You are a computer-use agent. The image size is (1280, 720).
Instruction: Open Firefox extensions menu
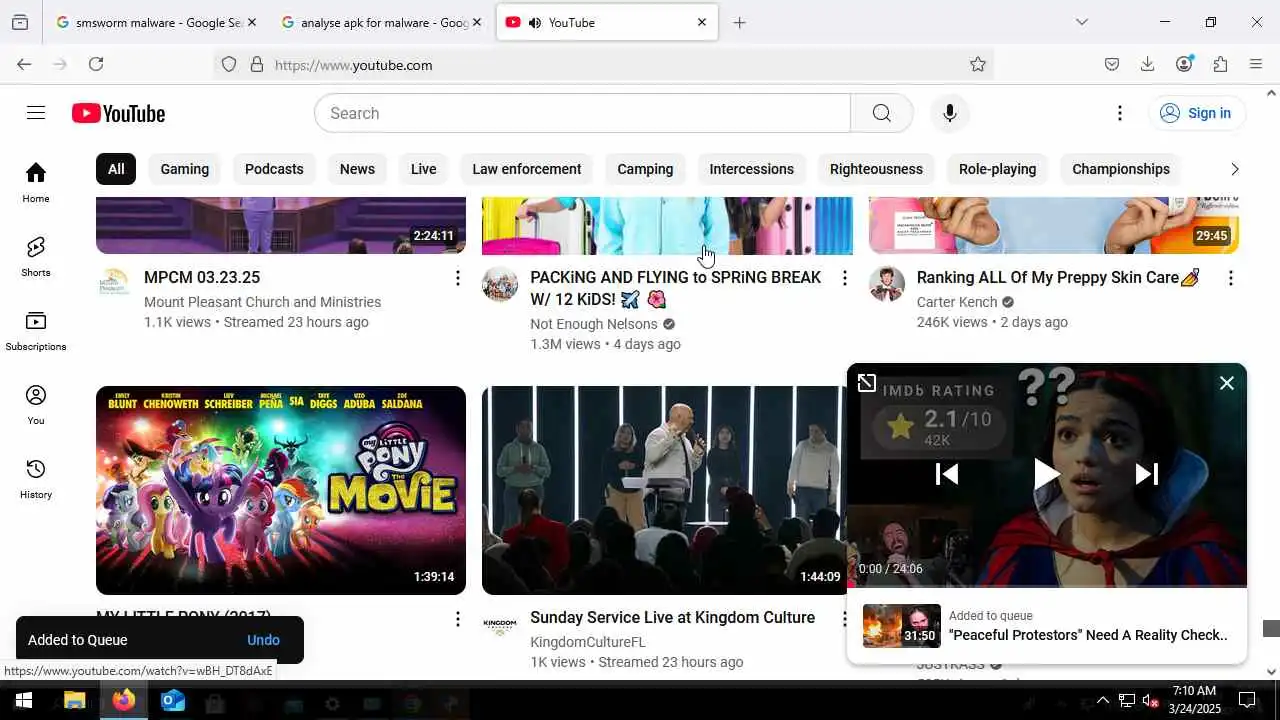(x=1220, y=64)
